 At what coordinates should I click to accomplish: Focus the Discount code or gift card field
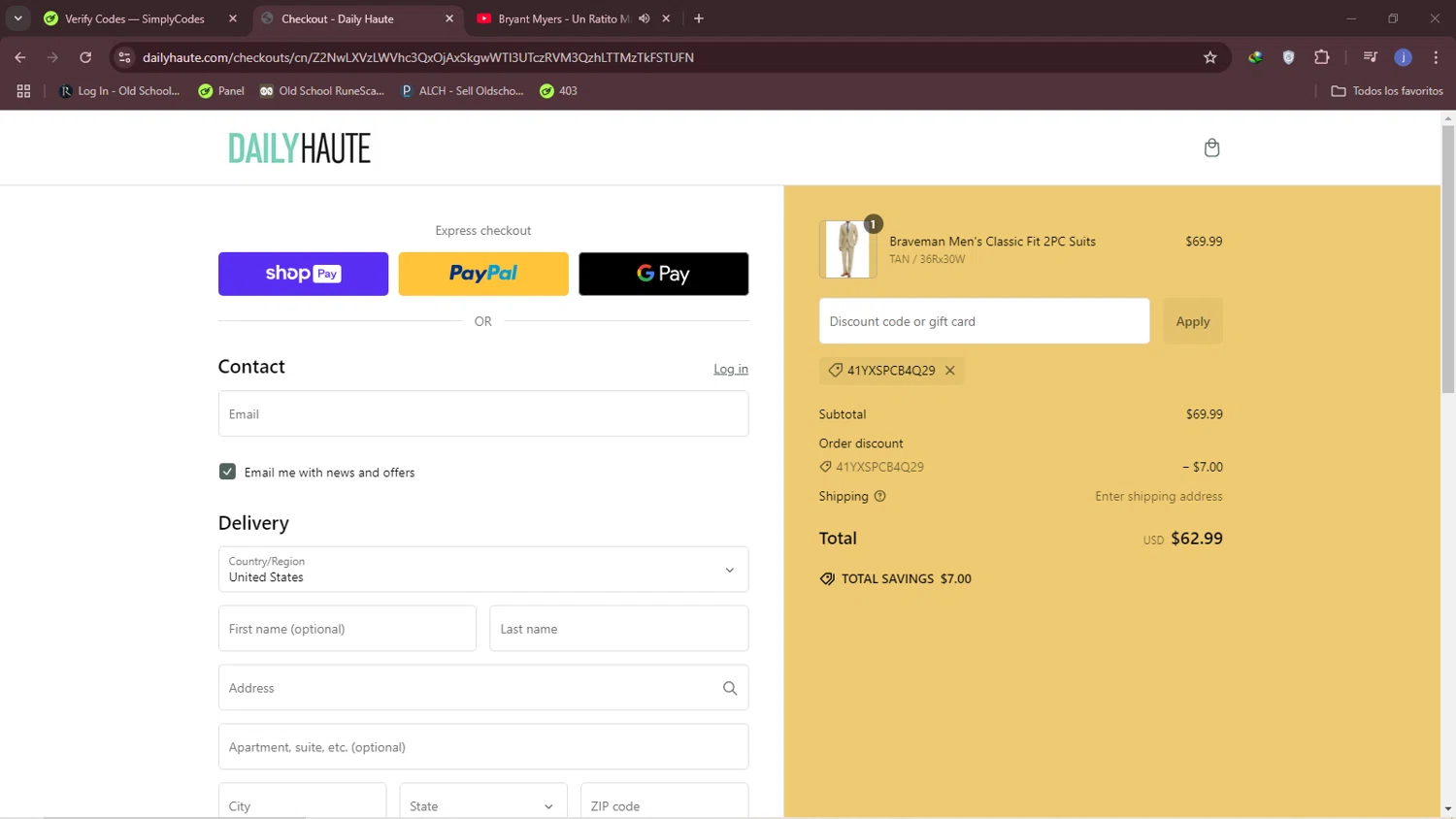pos(984,321)
